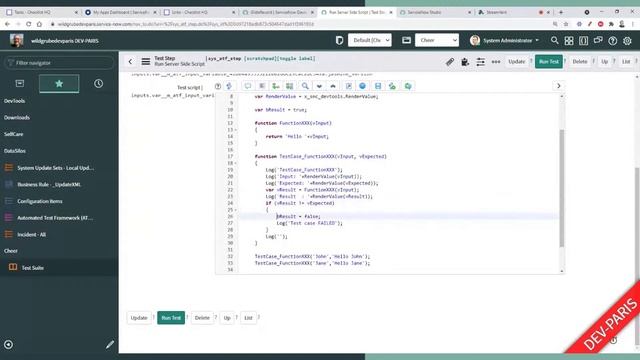
Task: Switch to My Apps Dashboard browser tab
Action: tap(121, 12)
